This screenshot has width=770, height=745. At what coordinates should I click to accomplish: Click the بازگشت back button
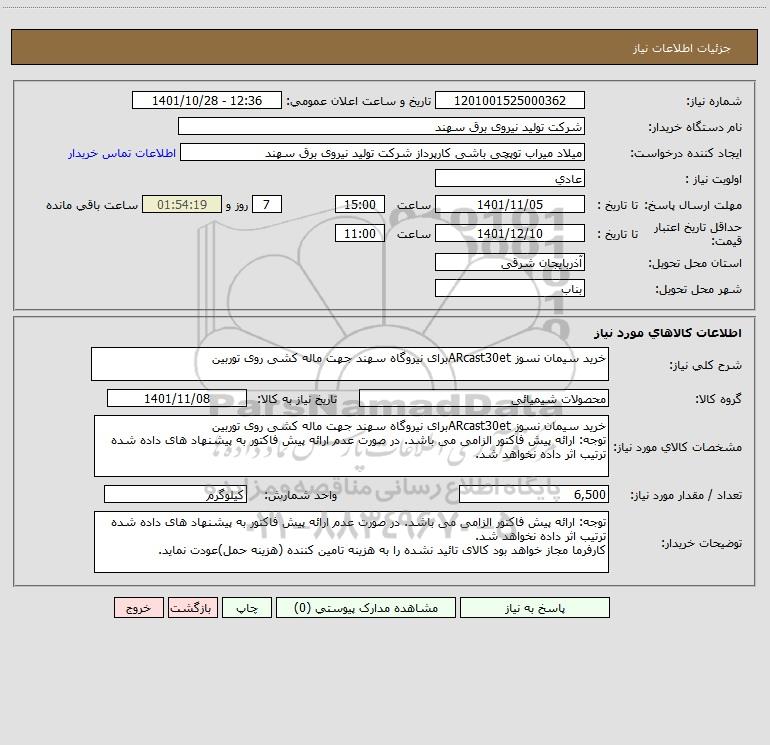[x=192, y=607]
